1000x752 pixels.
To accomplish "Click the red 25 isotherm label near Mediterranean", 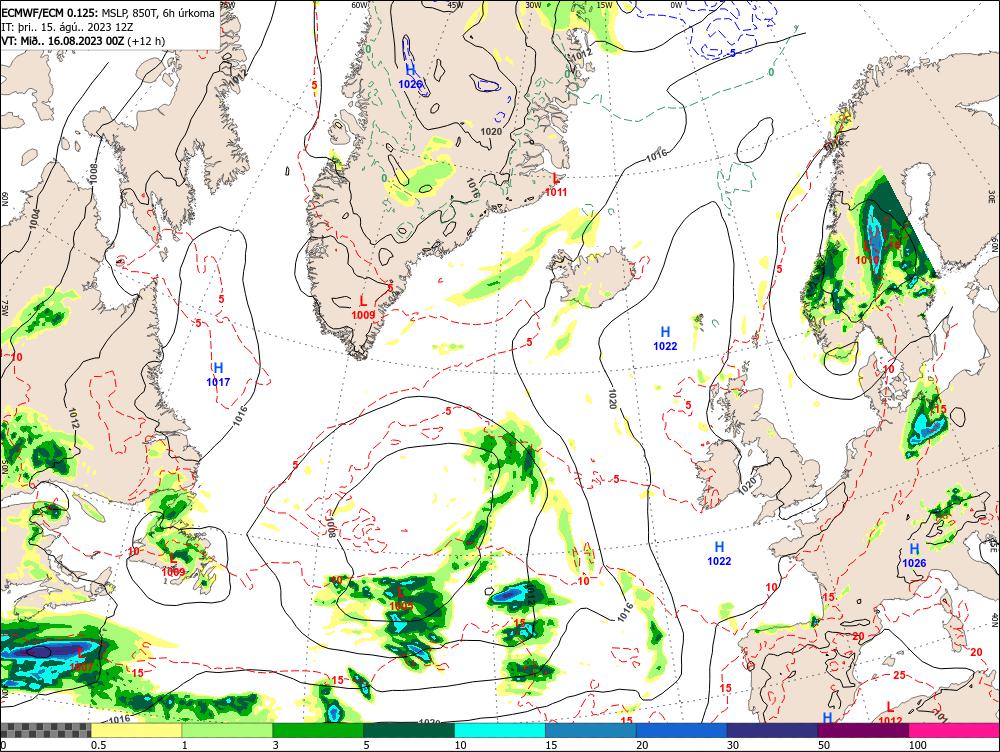I will tap(899, 675).
